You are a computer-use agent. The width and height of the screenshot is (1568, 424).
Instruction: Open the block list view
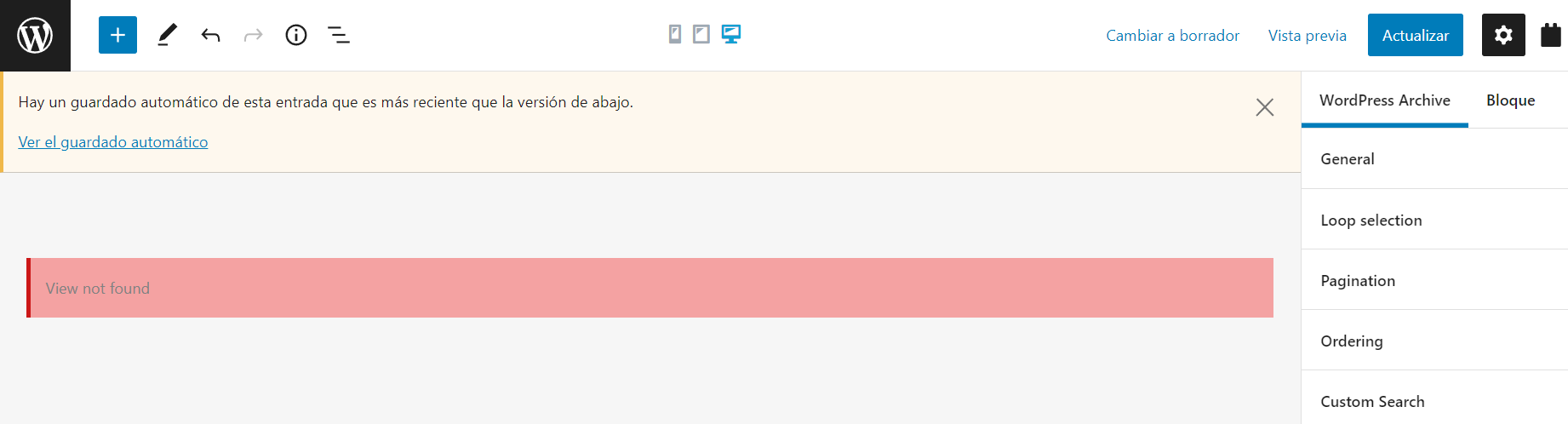pyautogui.click(x=339, y=35)
